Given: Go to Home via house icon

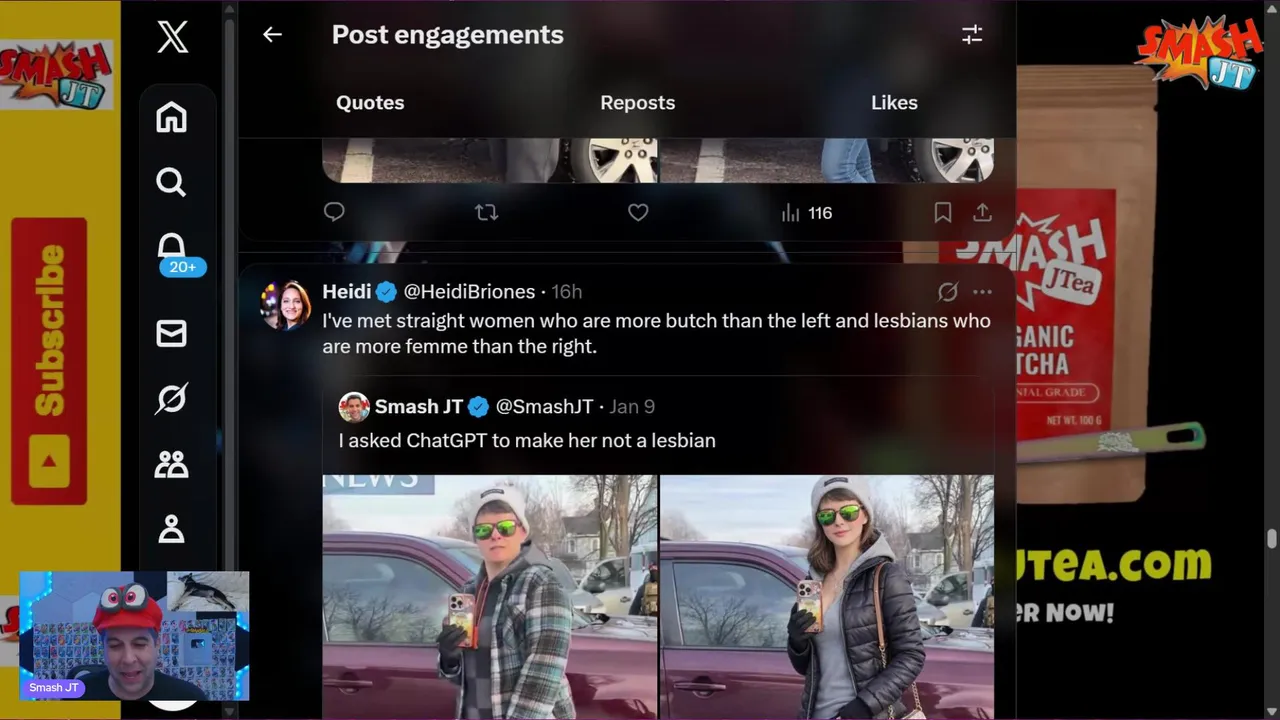Looking at the screenshot, I should click(171, 117).
